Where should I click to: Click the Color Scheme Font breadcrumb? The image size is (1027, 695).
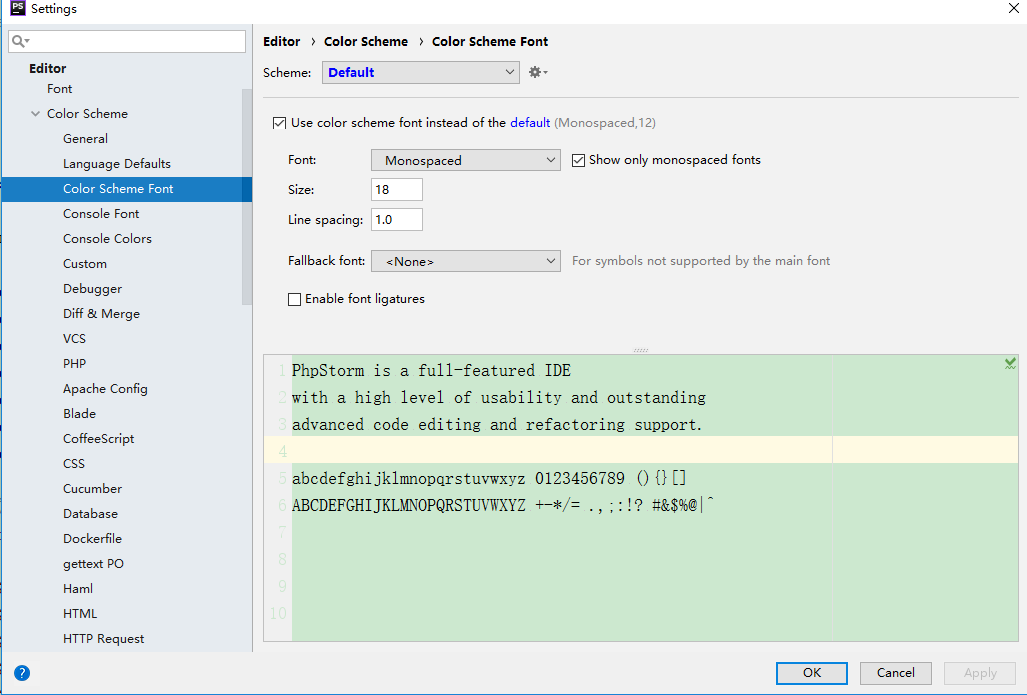pos(490,41)
